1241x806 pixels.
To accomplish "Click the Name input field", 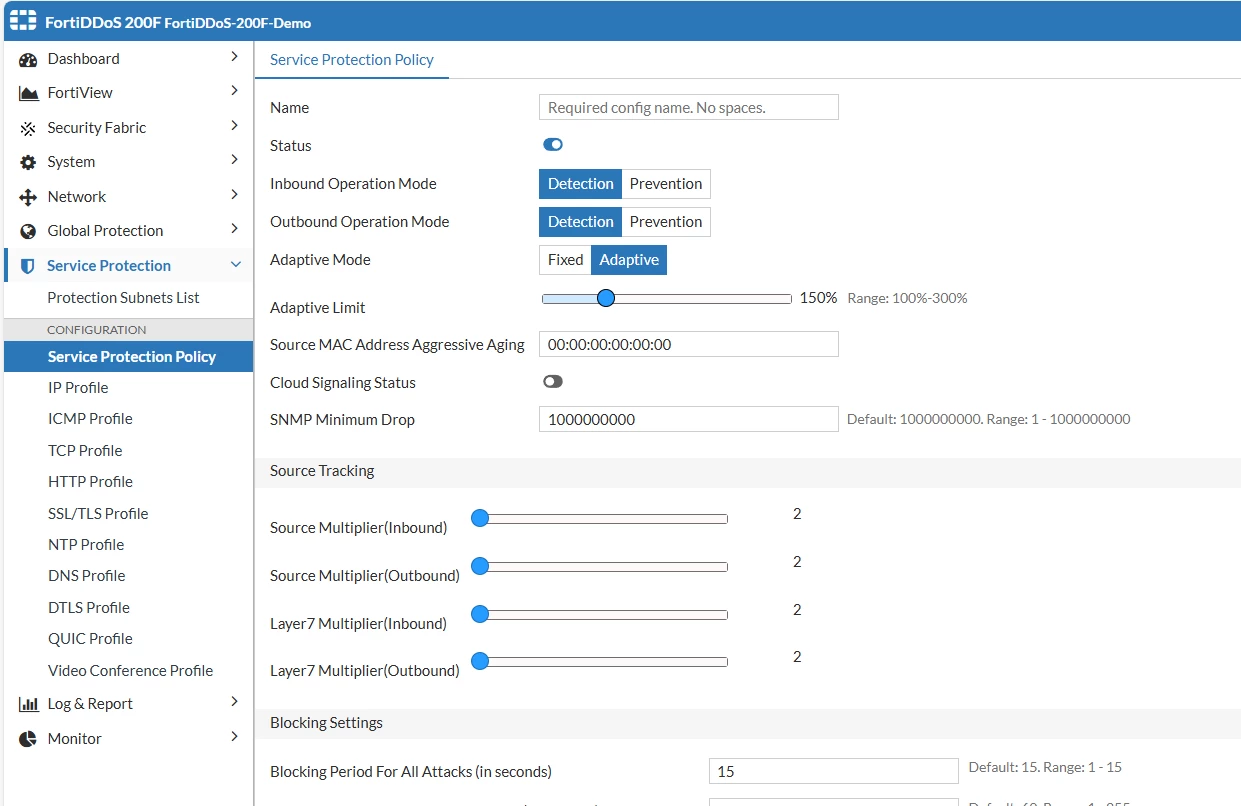I will coord(689,107).
